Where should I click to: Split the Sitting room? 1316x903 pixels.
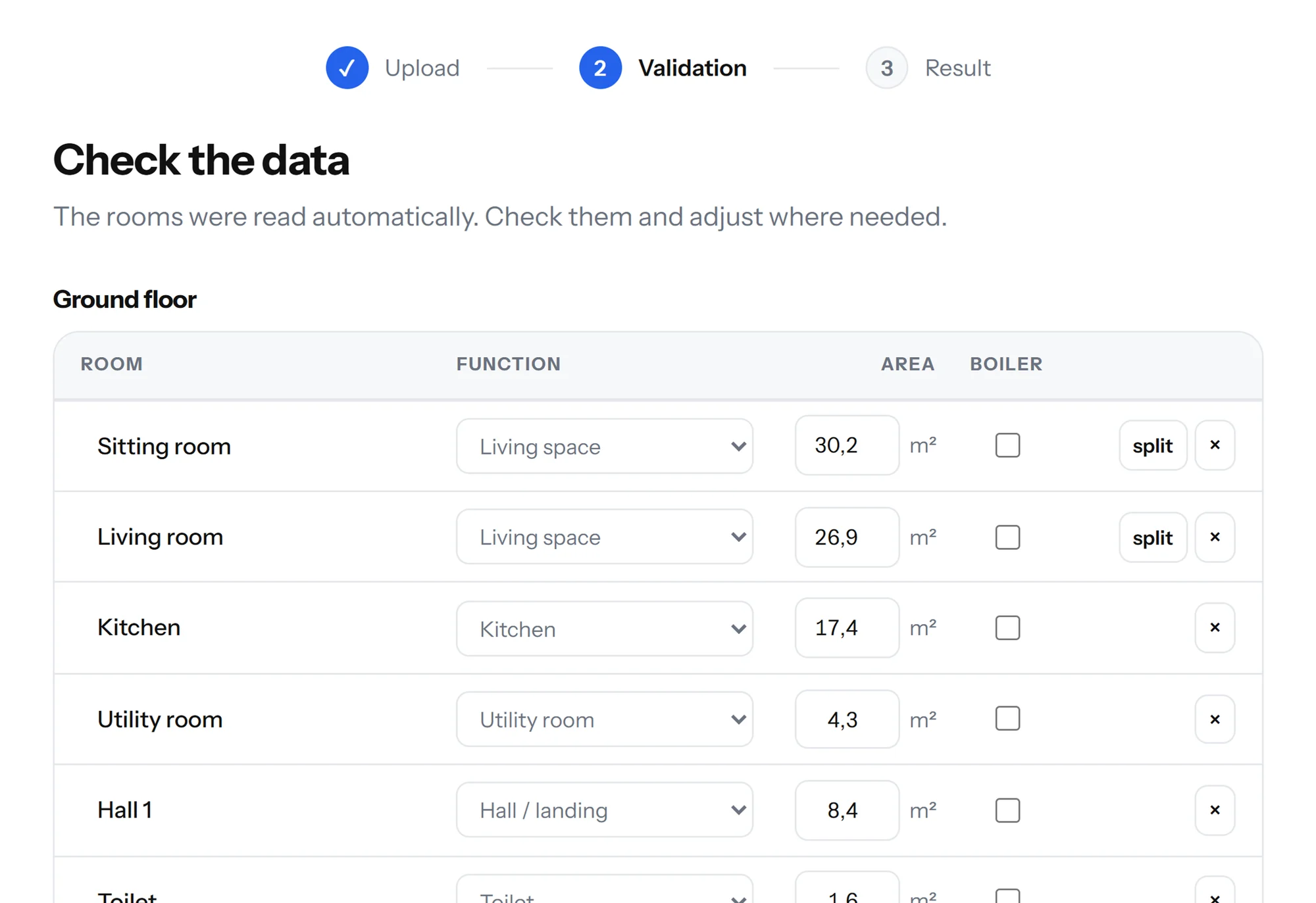[1153, 445]
